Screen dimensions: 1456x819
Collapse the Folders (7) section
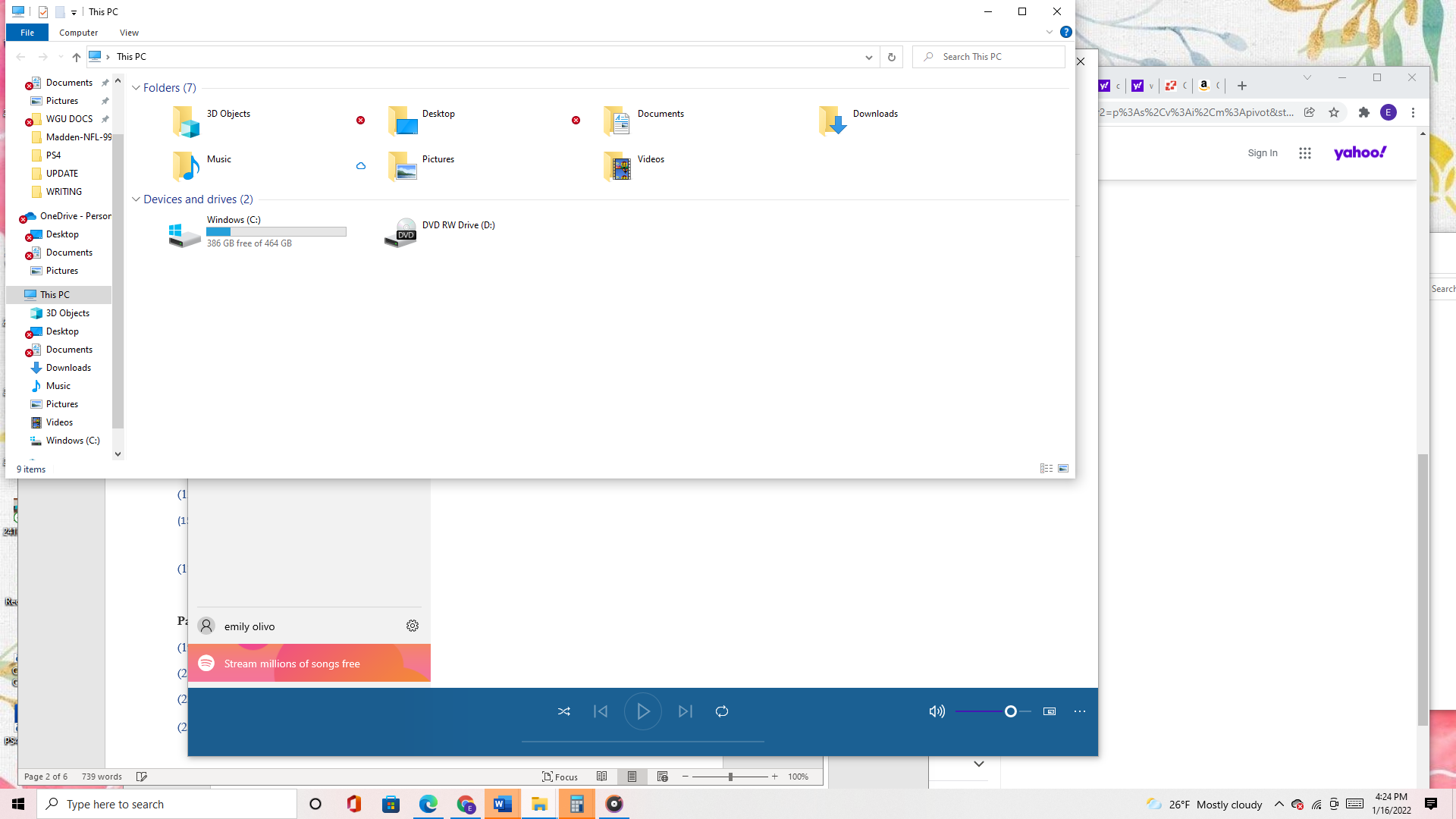pyautogui.click(x=136, y=87)
